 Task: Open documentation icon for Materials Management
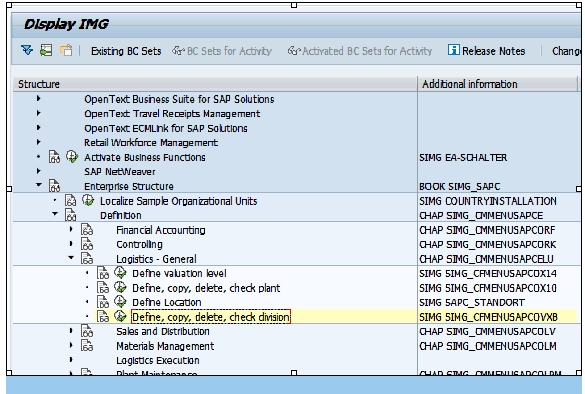click(x=87, y=345)
